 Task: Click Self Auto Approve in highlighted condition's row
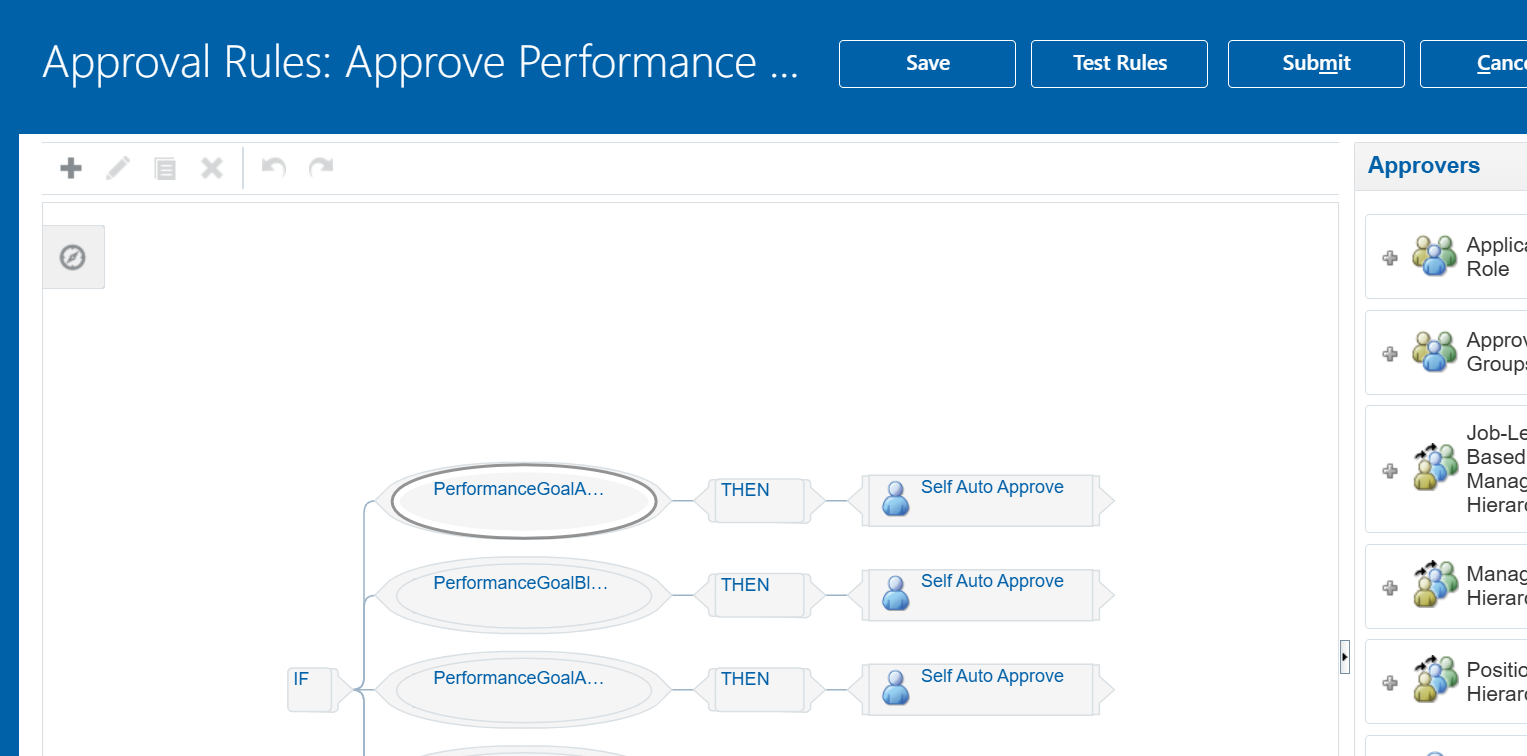click(x=992, y=488)
